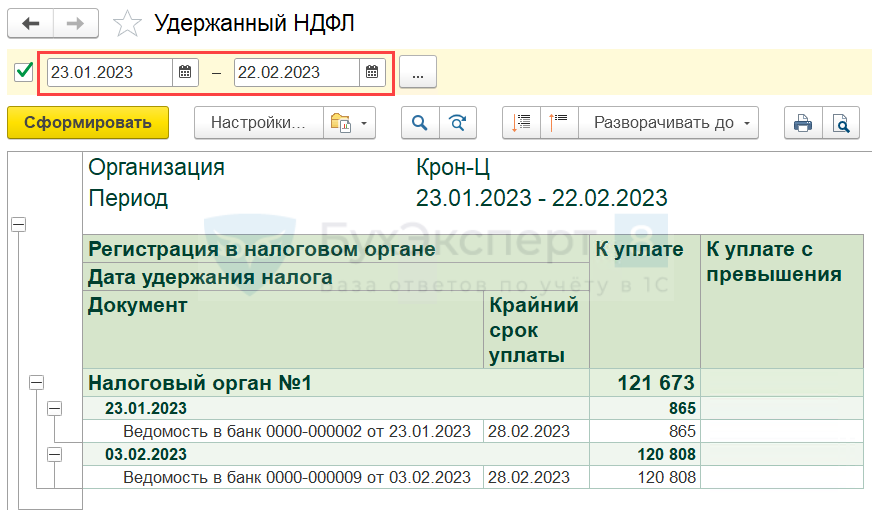
Task: Collapse the 23.01.2023 date group
Action: pyautogui.click(x=55, y=408)
